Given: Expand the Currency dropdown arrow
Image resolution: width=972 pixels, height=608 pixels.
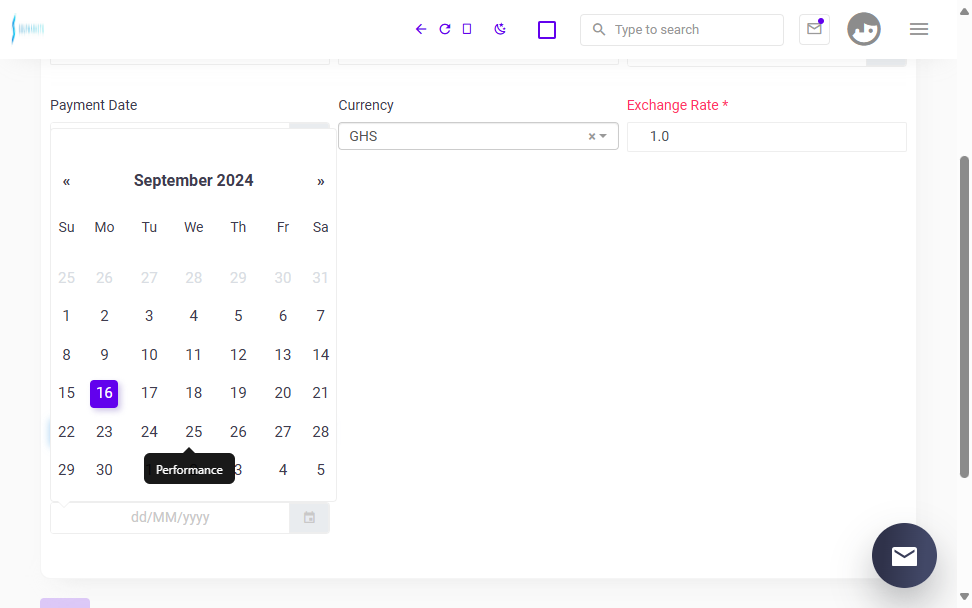Looking at the screenshot, I should (603, 136).
